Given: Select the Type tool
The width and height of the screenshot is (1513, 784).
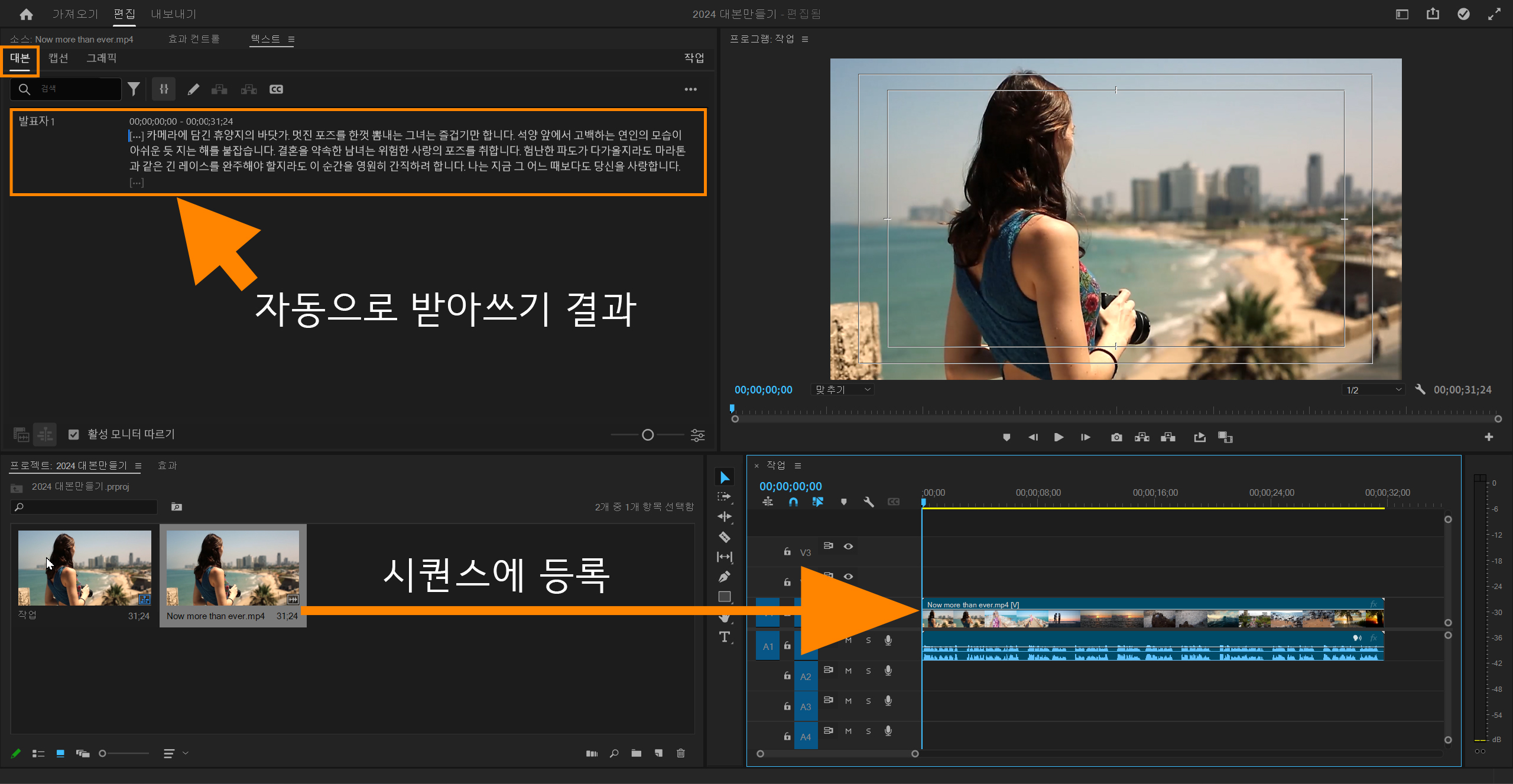Looking at the screenshot, I should click(724, 637).
